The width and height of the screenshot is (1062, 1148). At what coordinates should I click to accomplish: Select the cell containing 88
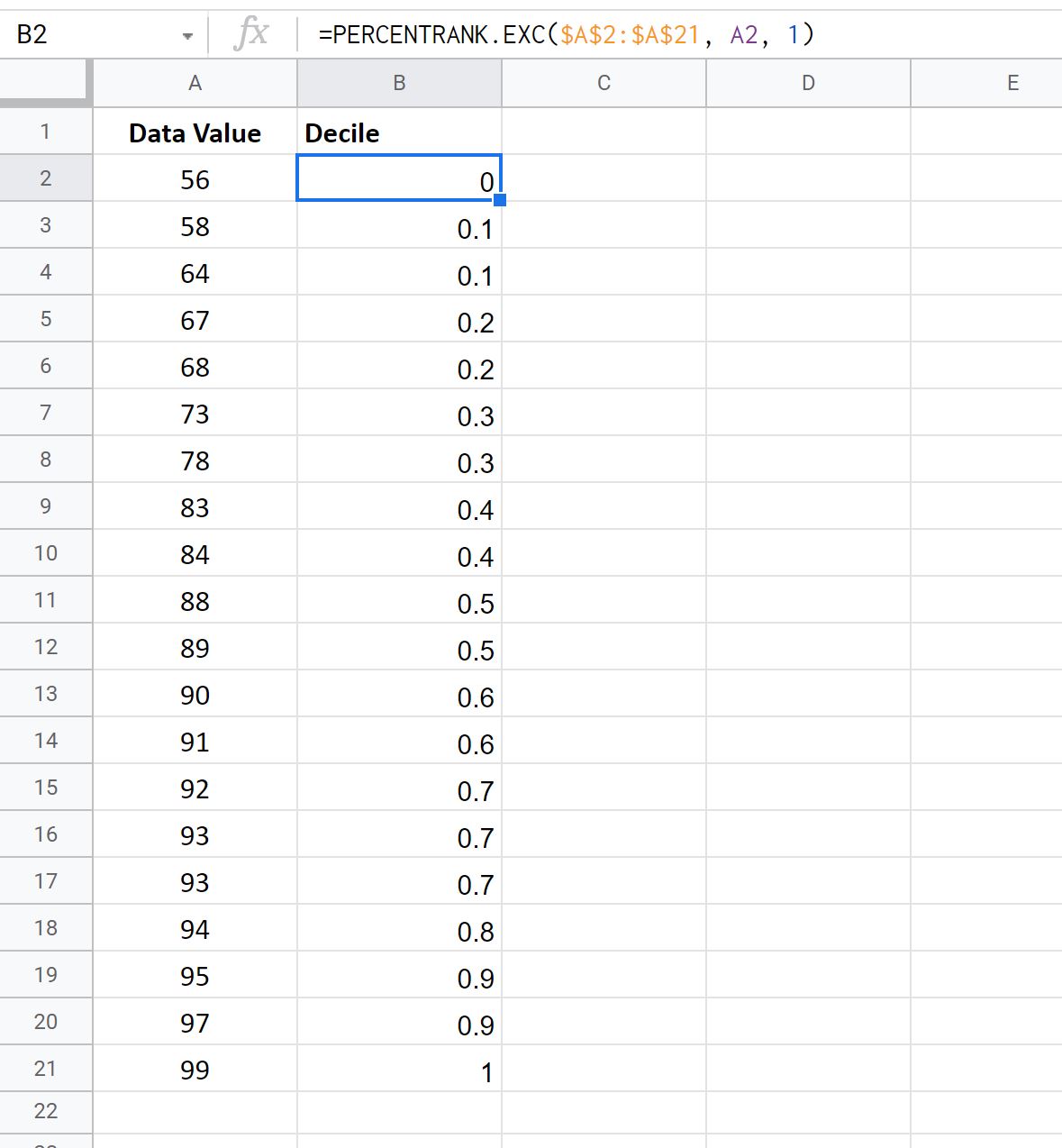[x=195, y=601]
